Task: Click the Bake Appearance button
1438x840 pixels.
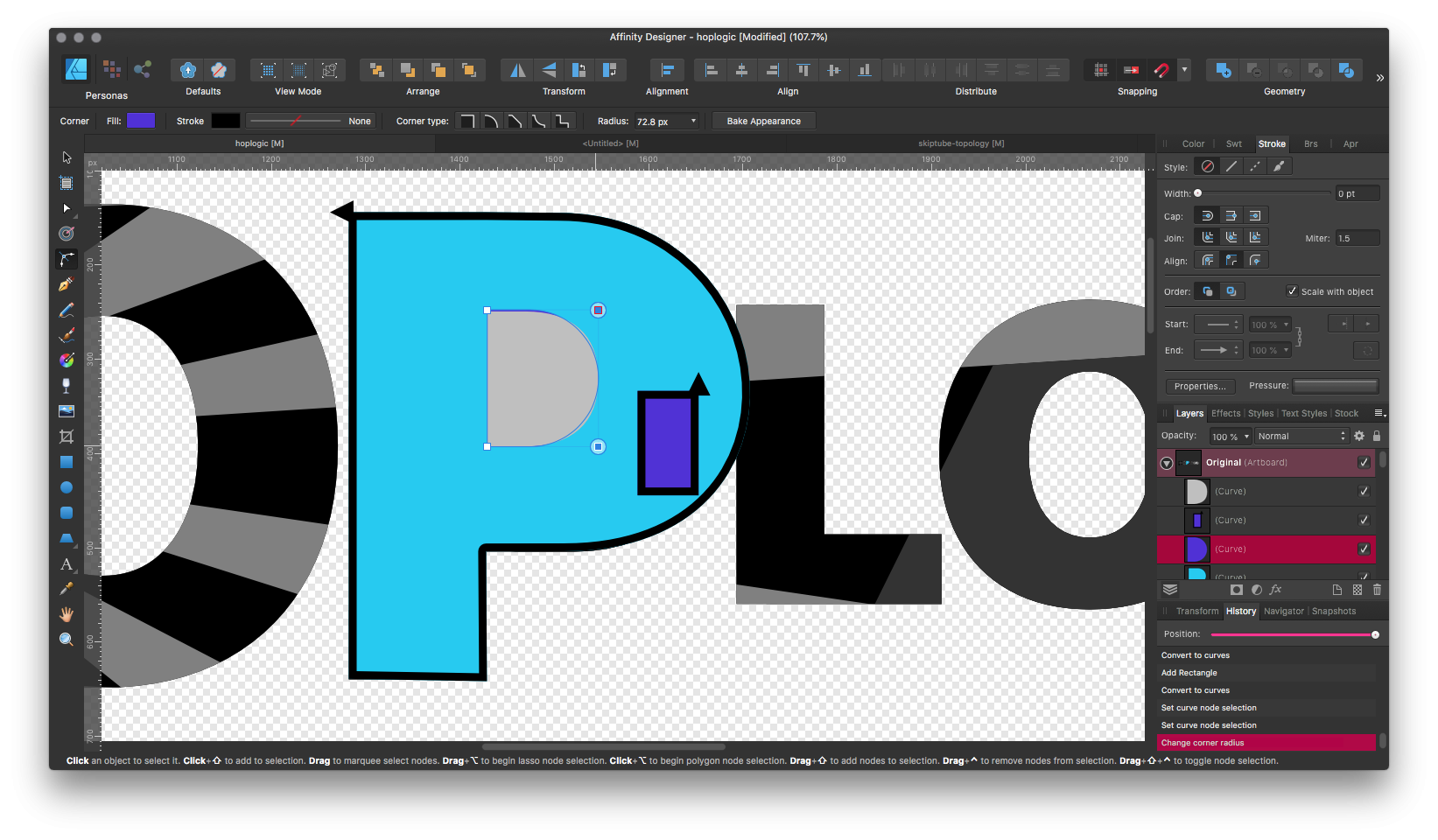Action: 763,121
